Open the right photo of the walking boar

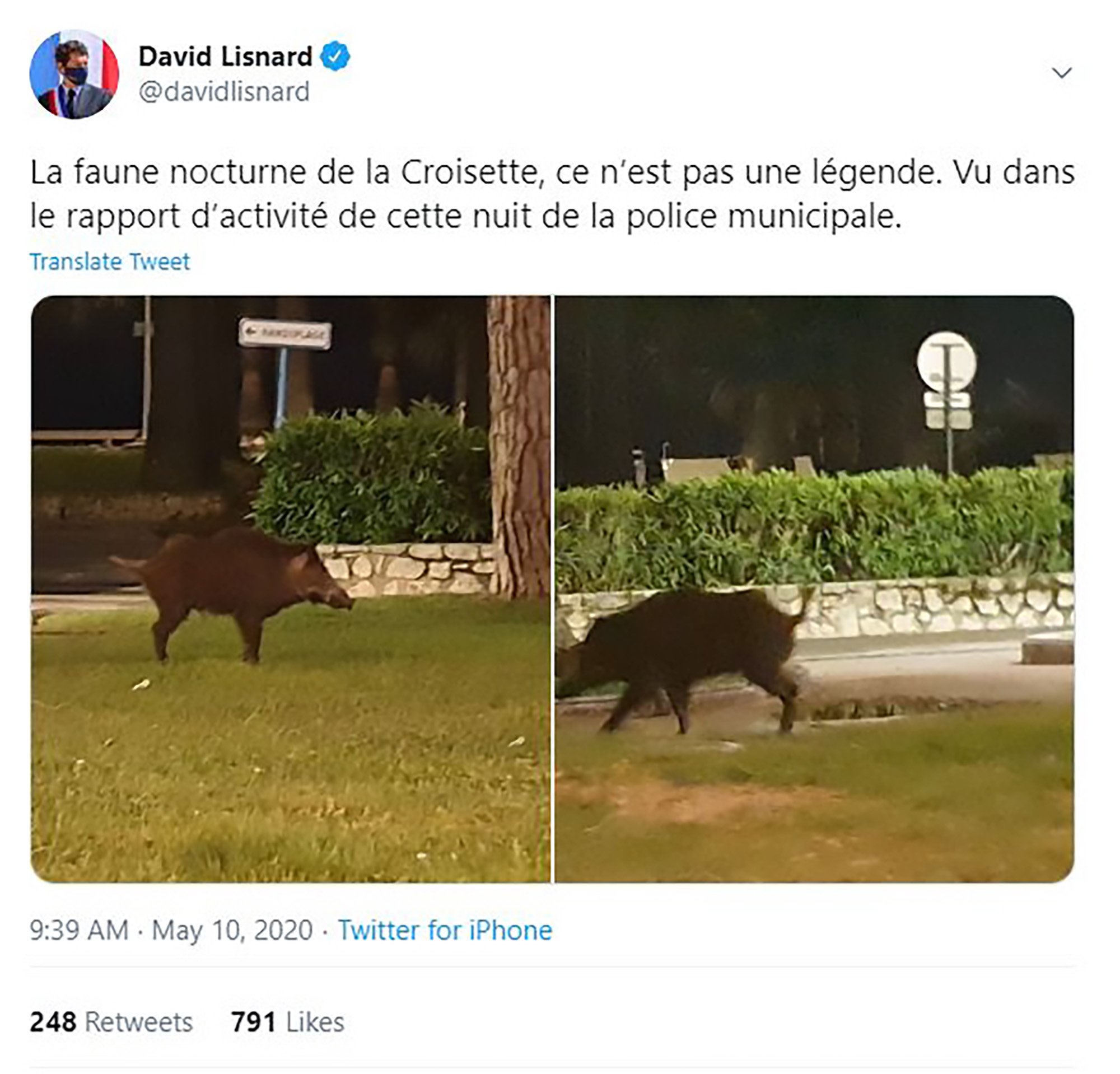tap(814, 589)
